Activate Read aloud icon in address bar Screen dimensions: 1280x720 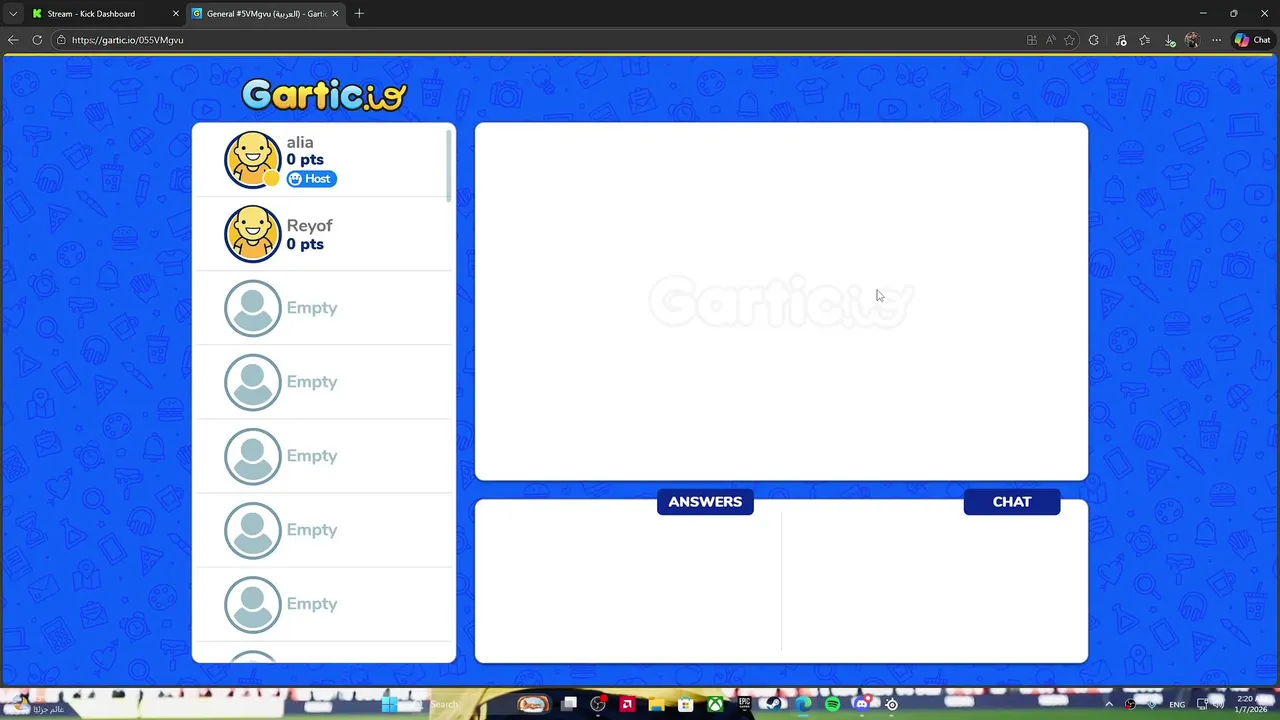1050,40
